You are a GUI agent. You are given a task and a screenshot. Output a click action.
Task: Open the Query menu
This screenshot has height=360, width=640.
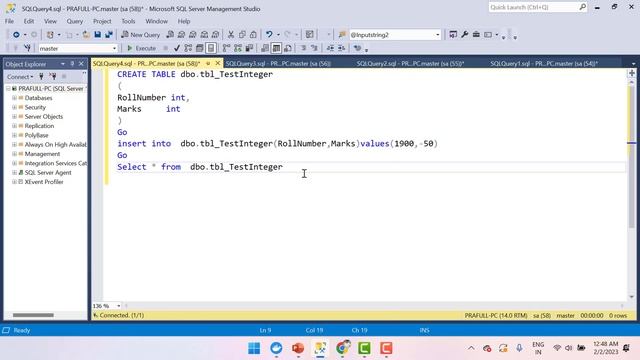click(x=75, y=21)
